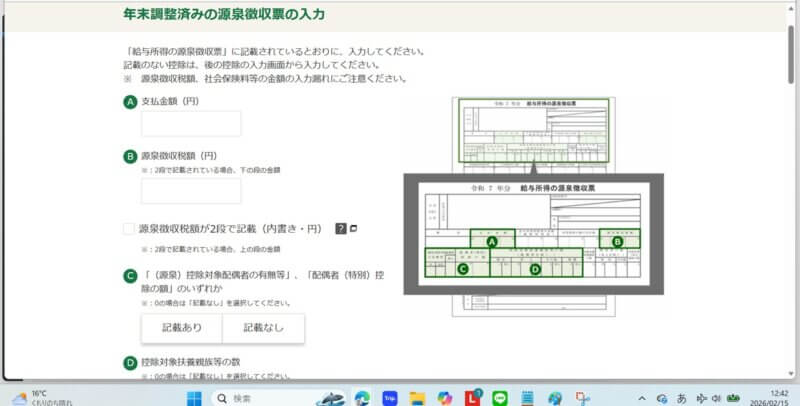Click the speaker volume tray icon
Screen dimensions: 800x406
pyautogui.click(x=715, y=397)
